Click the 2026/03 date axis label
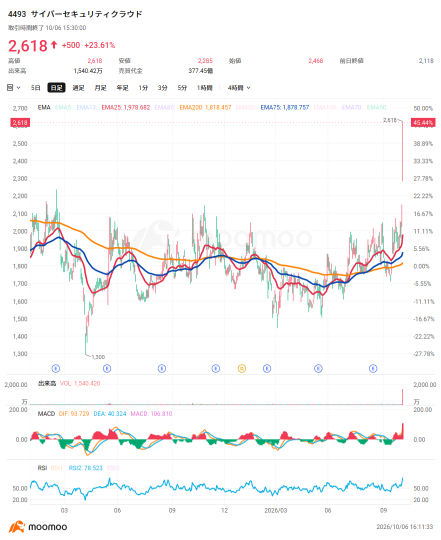The image size is (441, 540). (275, 510)
